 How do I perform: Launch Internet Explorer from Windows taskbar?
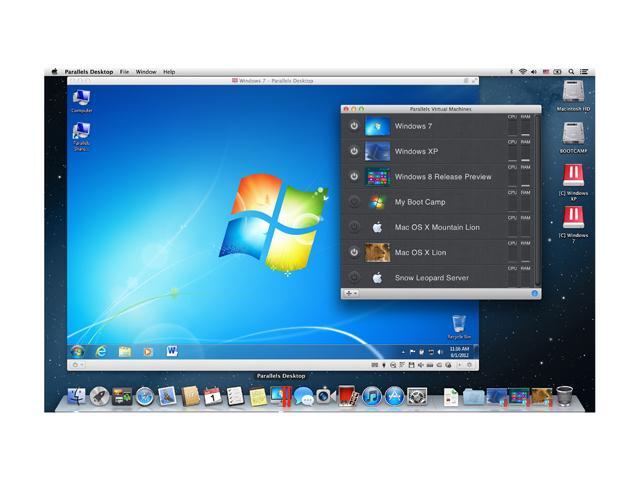[x=101, y=351]
